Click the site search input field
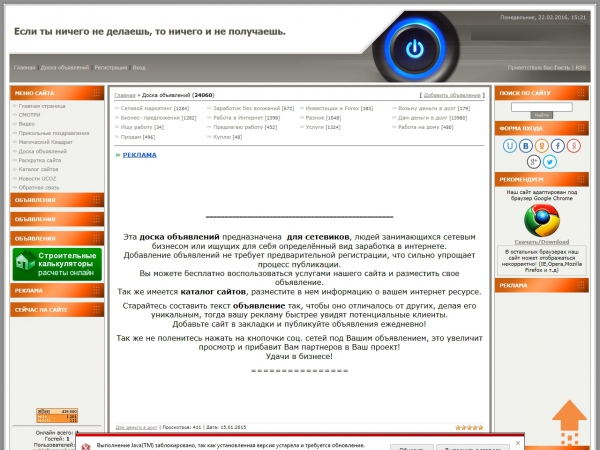The image size is (600, 450). click(541, 106)
